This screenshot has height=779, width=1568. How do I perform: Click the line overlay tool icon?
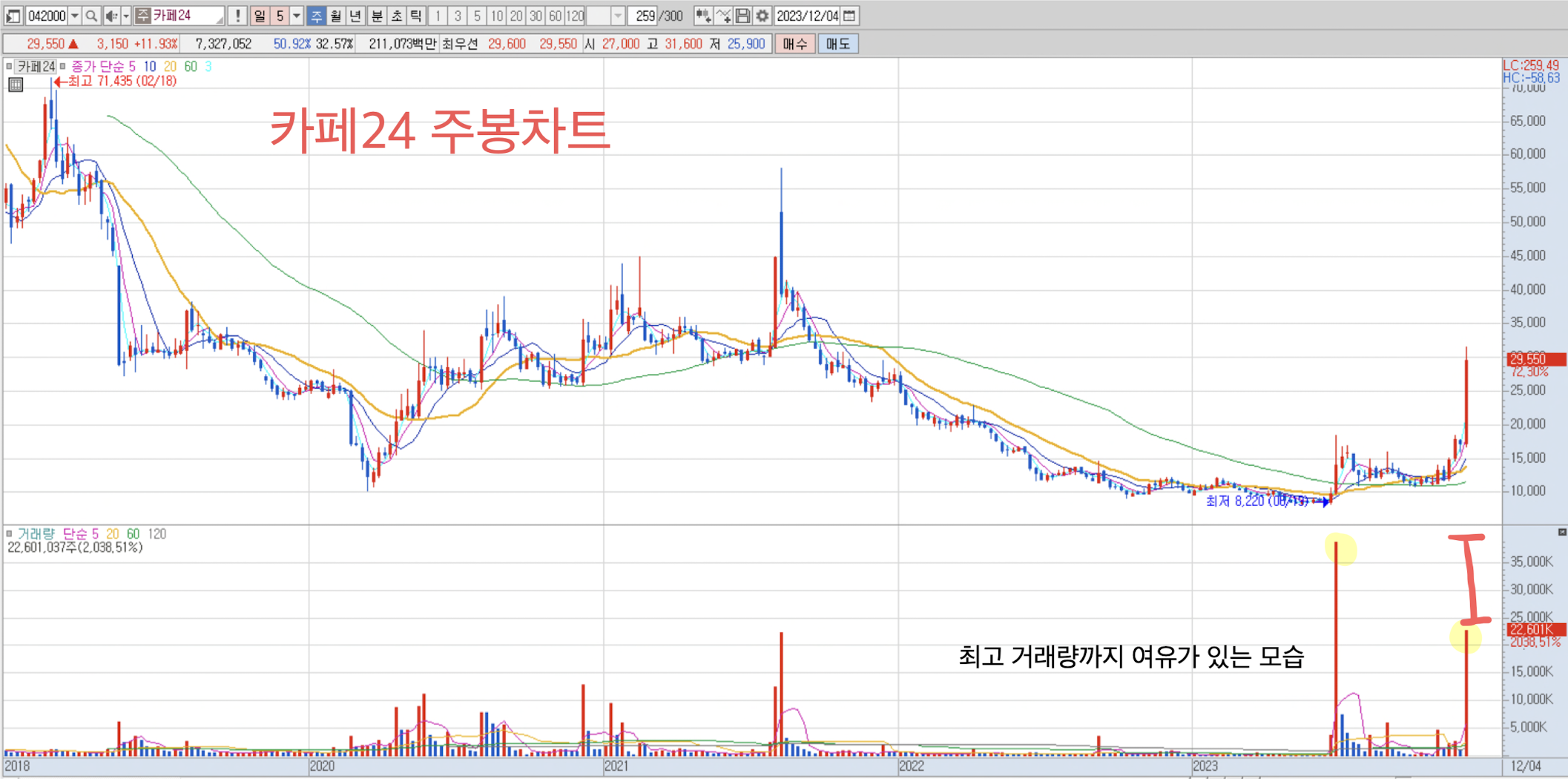[x=723, y=16]
